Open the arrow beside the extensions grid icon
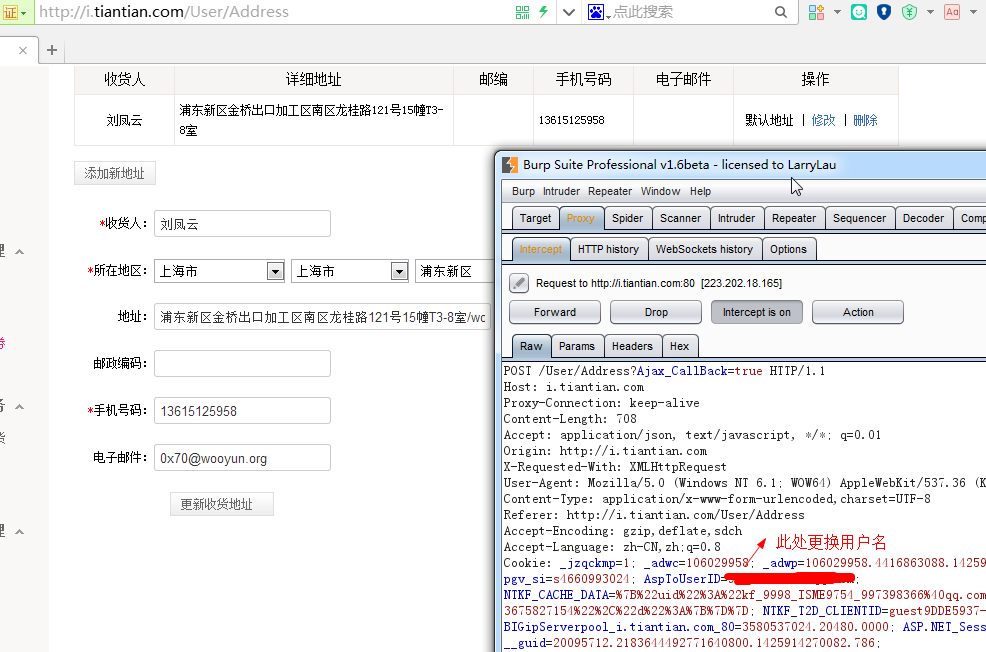The width and height of the screenshot is (986, 652). [837, 12]
